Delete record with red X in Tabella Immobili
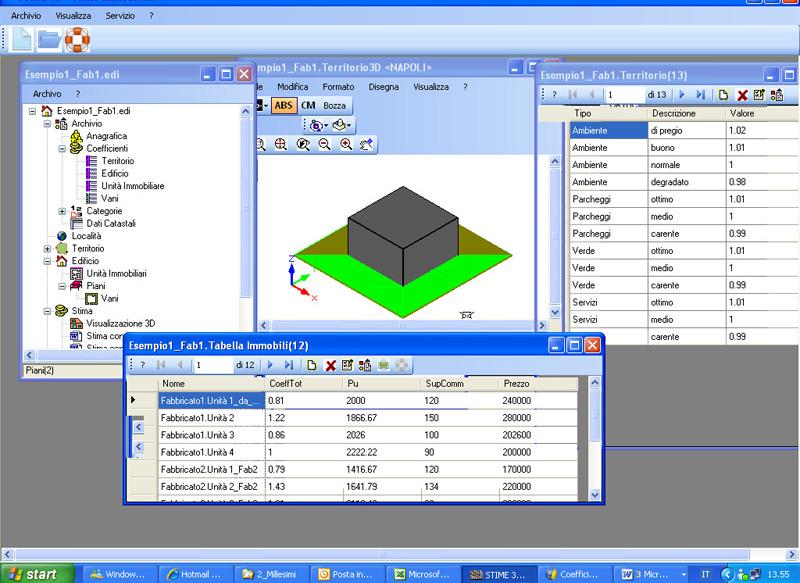Image resolution: width=800 pixels, height=583 pixels. (x=330, y=366)
